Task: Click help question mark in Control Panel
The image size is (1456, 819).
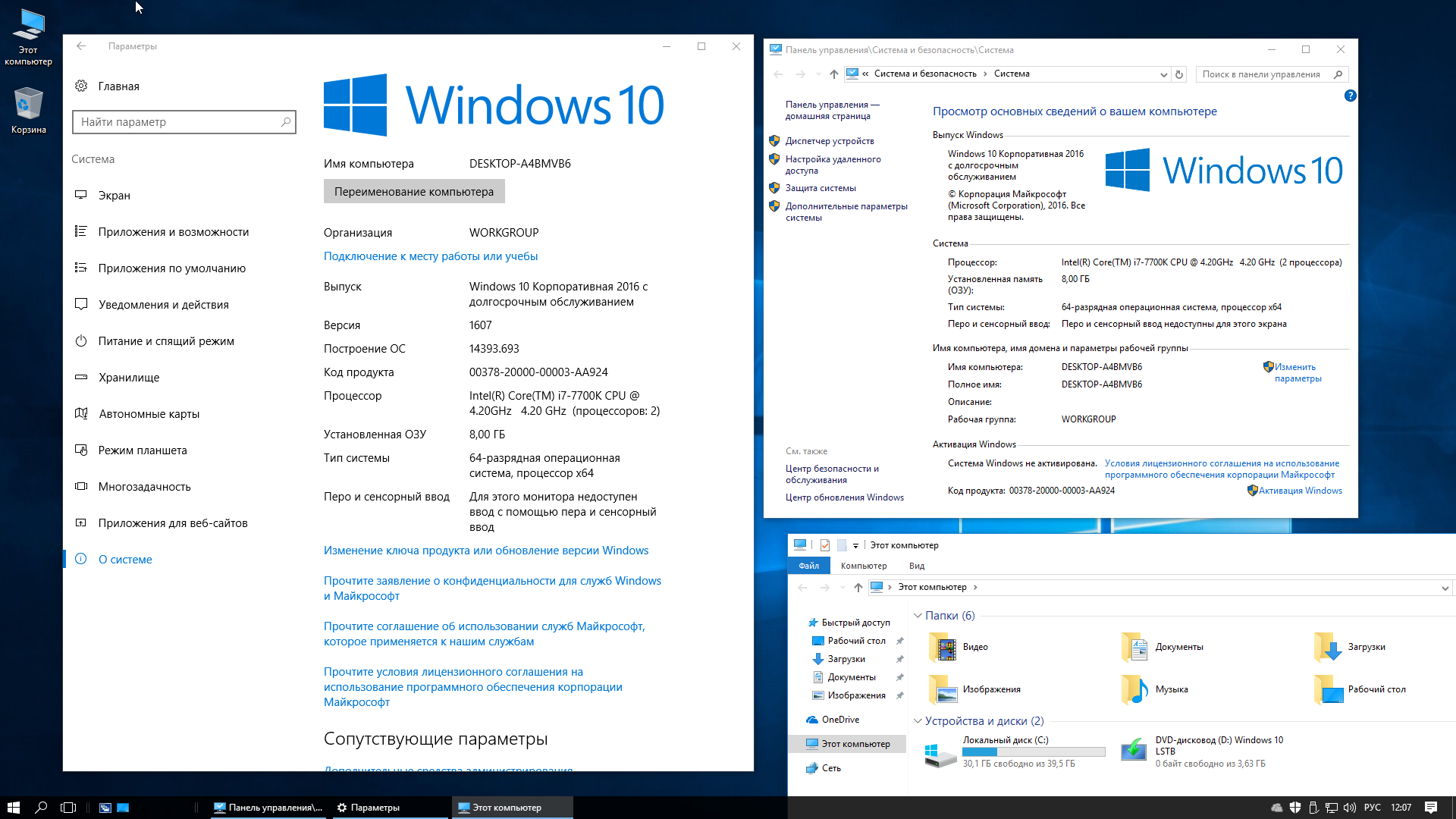Action: pyautogui.click(x=1350, y=96)
